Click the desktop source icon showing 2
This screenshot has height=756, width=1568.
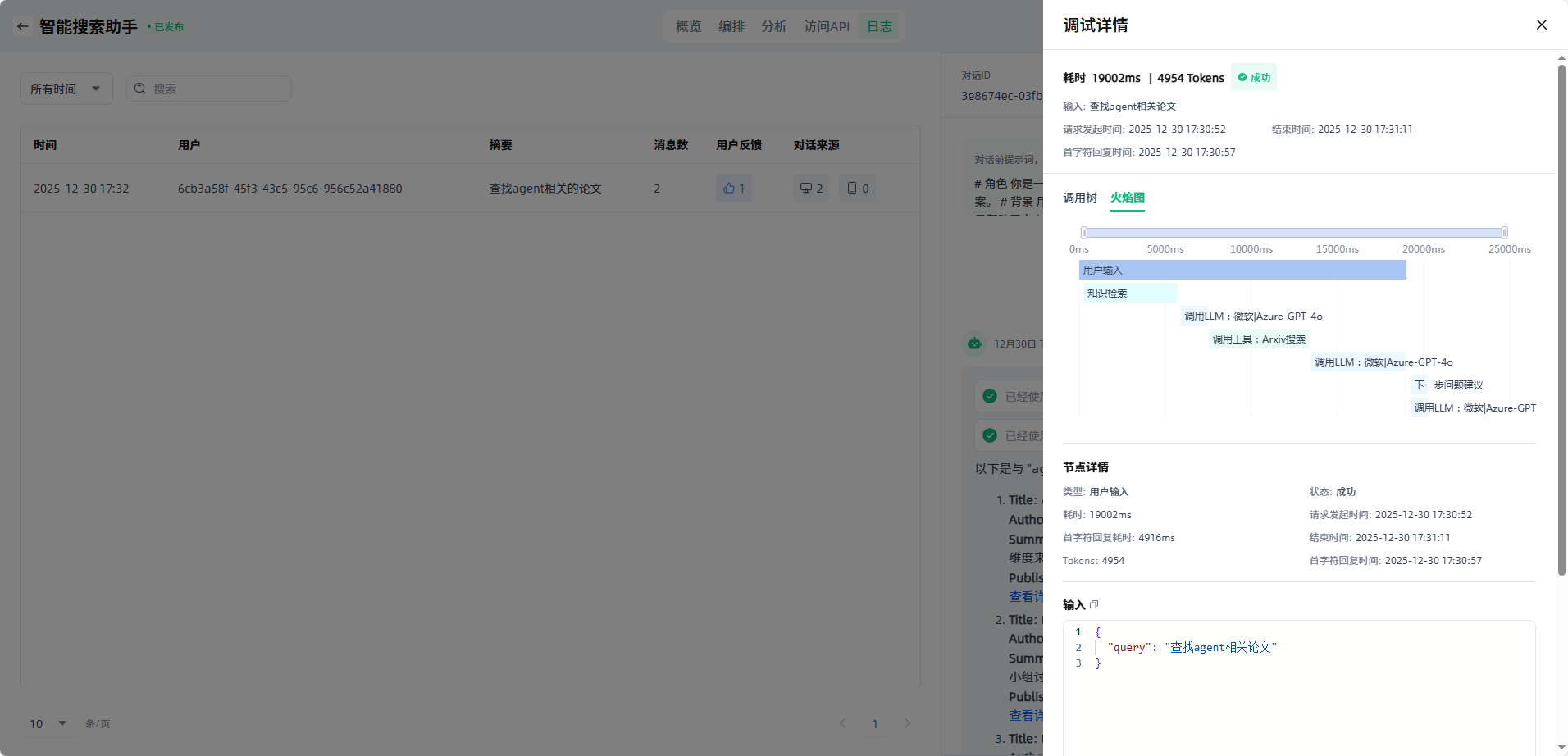point(806,189)
